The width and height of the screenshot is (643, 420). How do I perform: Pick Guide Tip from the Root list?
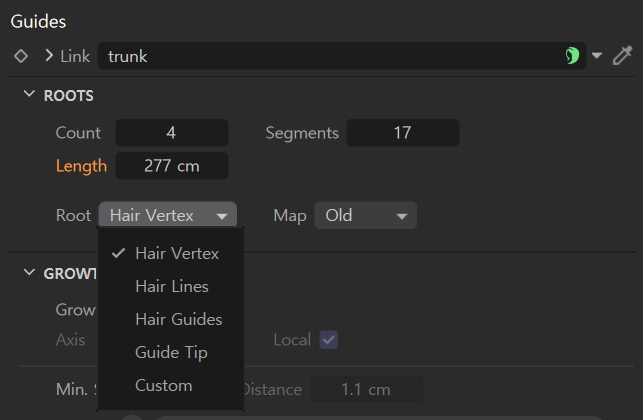[171, 353]
